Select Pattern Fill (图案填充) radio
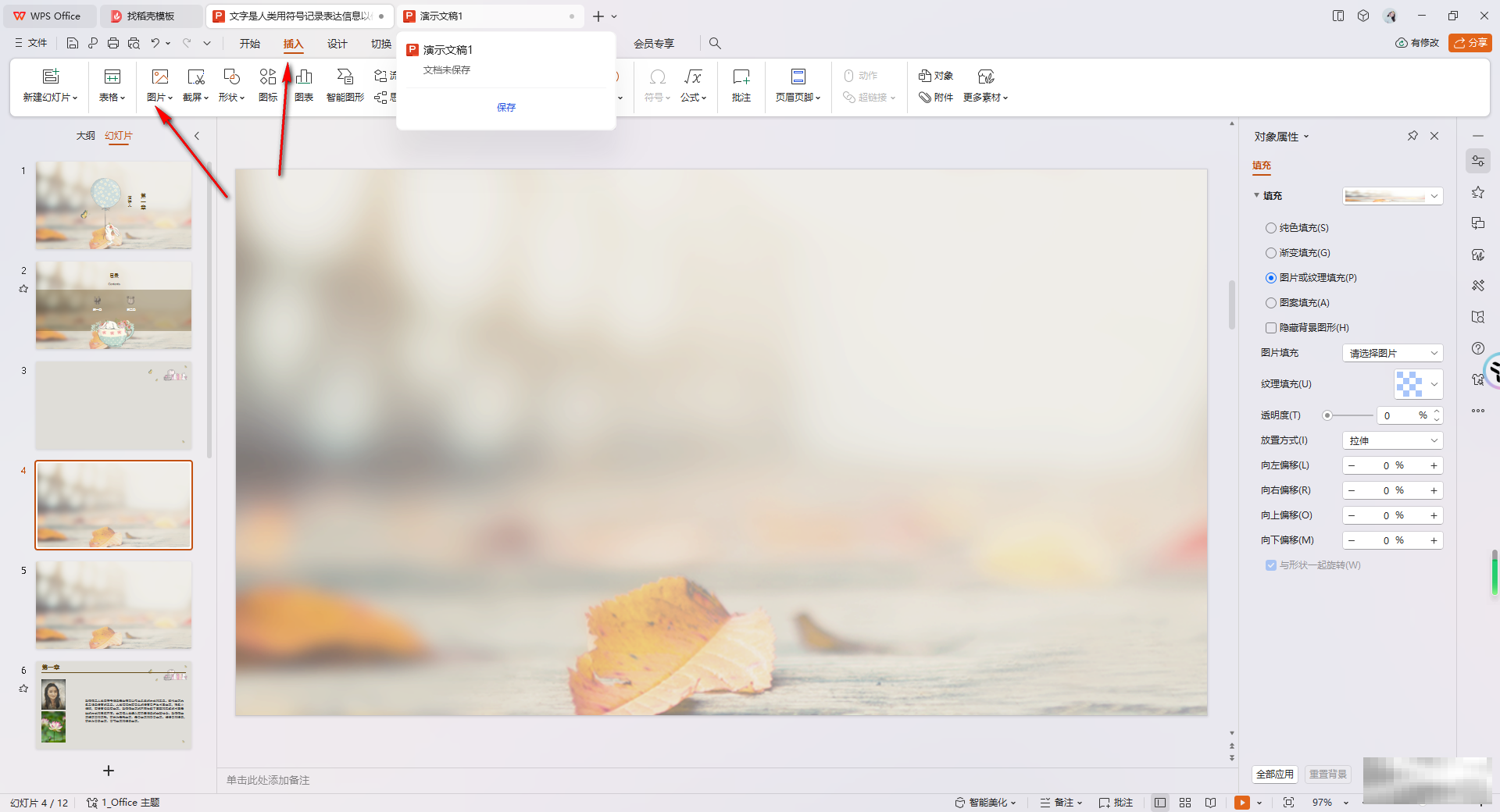The width and height of the screenshot is (1500, 812). tap(1271, 303)
